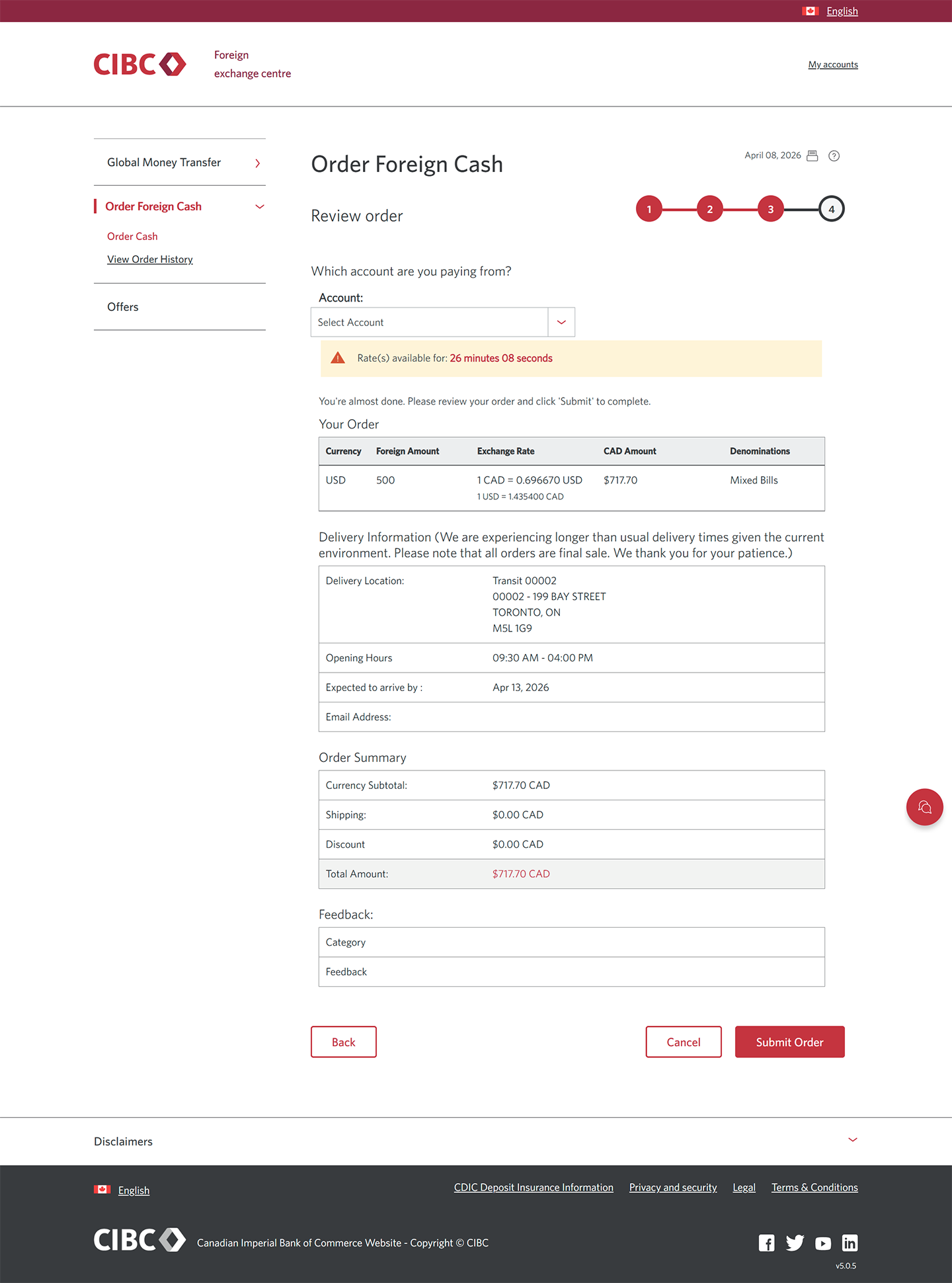Select Order Foreign Cash menu item
Viewport: 952px width, 1283px height.
[x=153, y=206]
